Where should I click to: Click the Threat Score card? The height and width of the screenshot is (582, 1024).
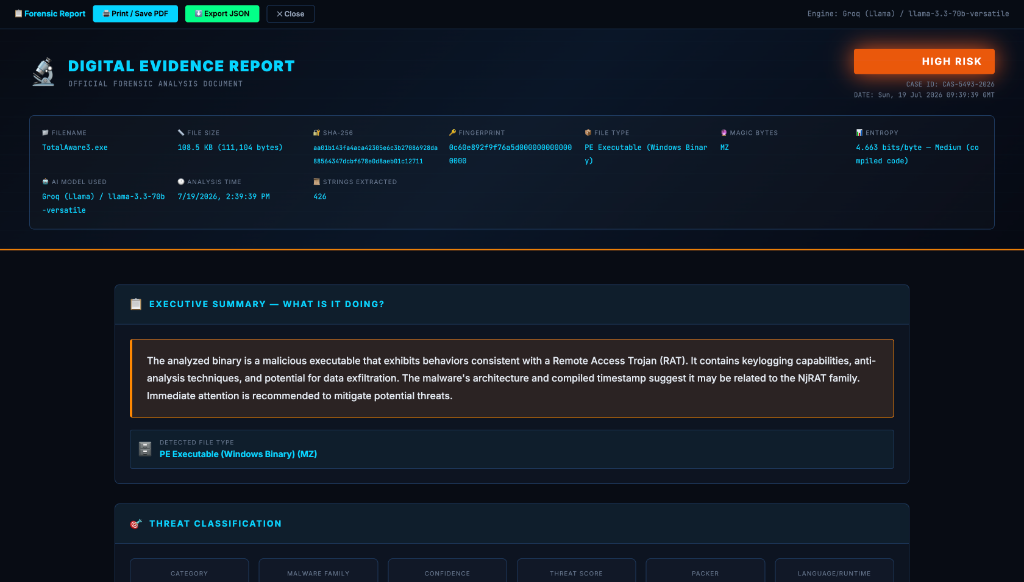(x=576, y=570)
